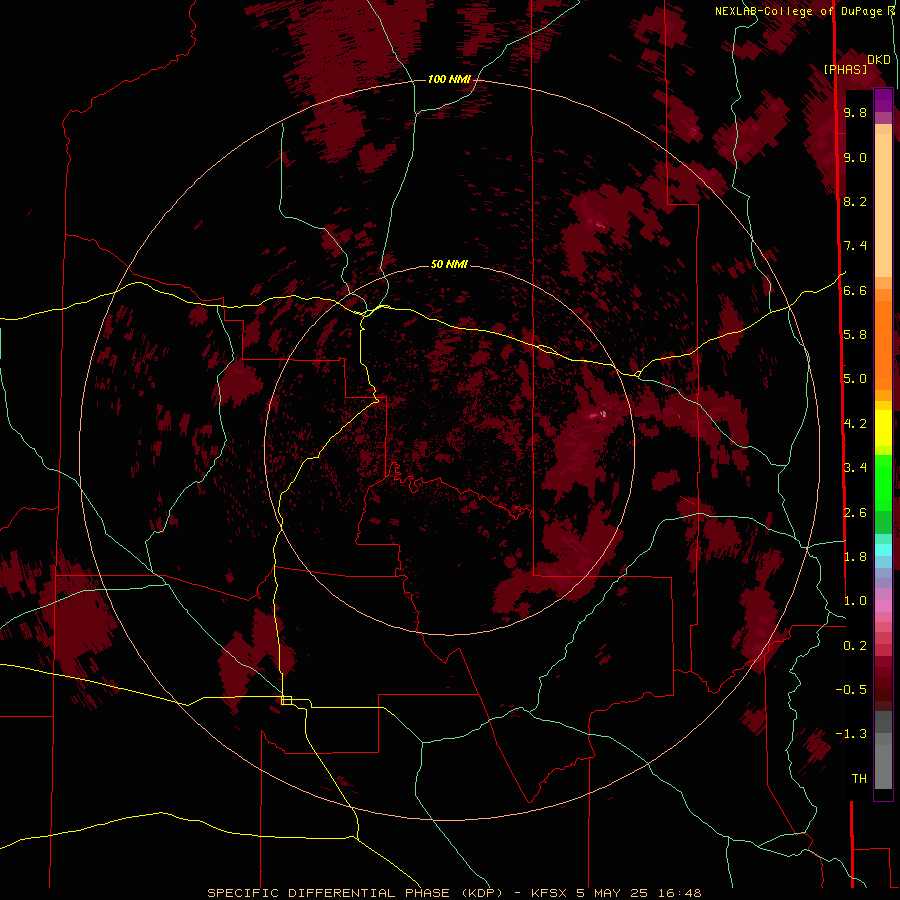Pick the purple swatch at the top of the color bar

tap(883, 100)
